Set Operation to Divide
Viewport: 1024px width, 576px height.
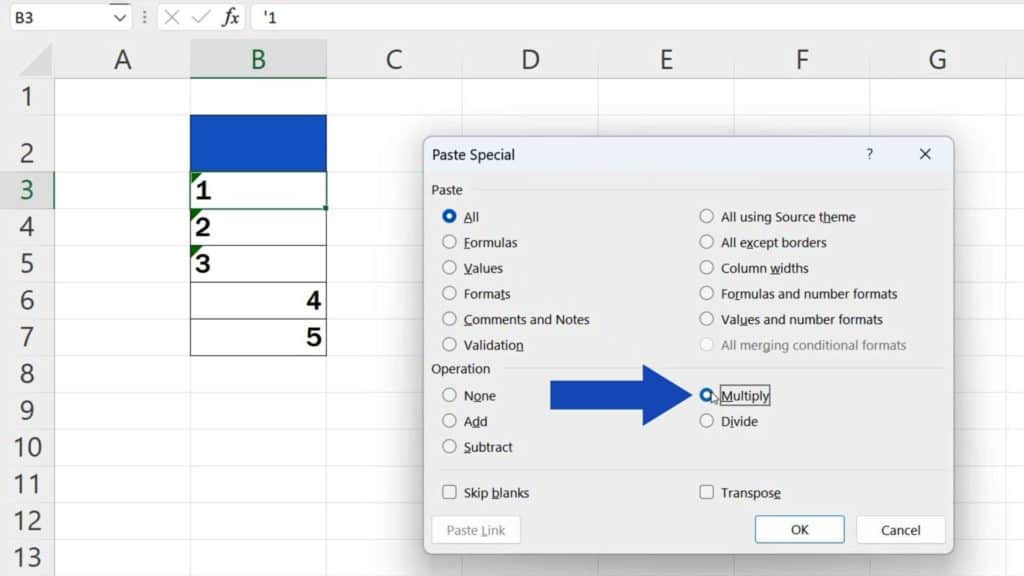click(707, 421)
